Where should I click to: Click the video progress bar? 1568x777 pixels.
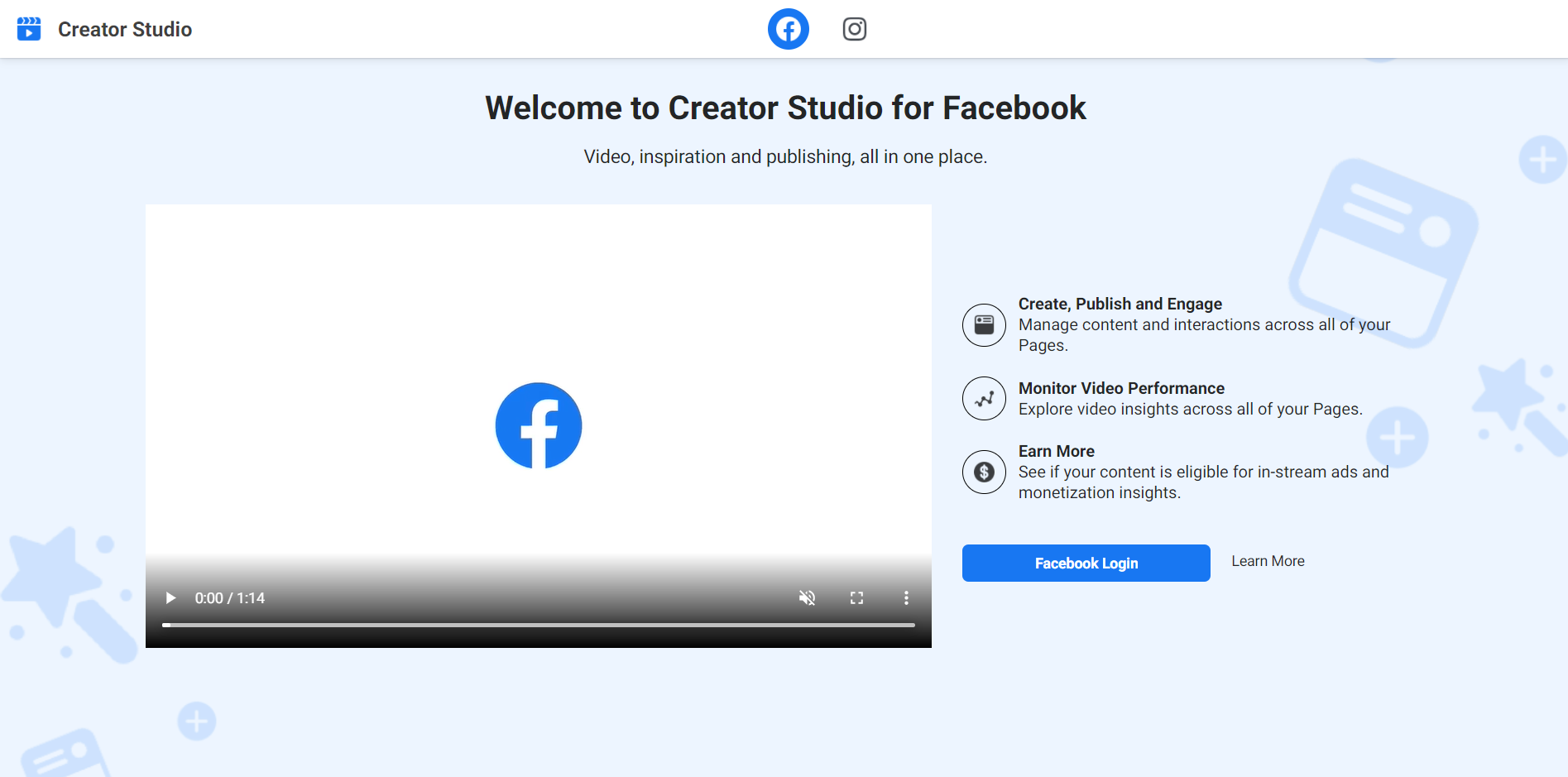(x=539, y=625)
